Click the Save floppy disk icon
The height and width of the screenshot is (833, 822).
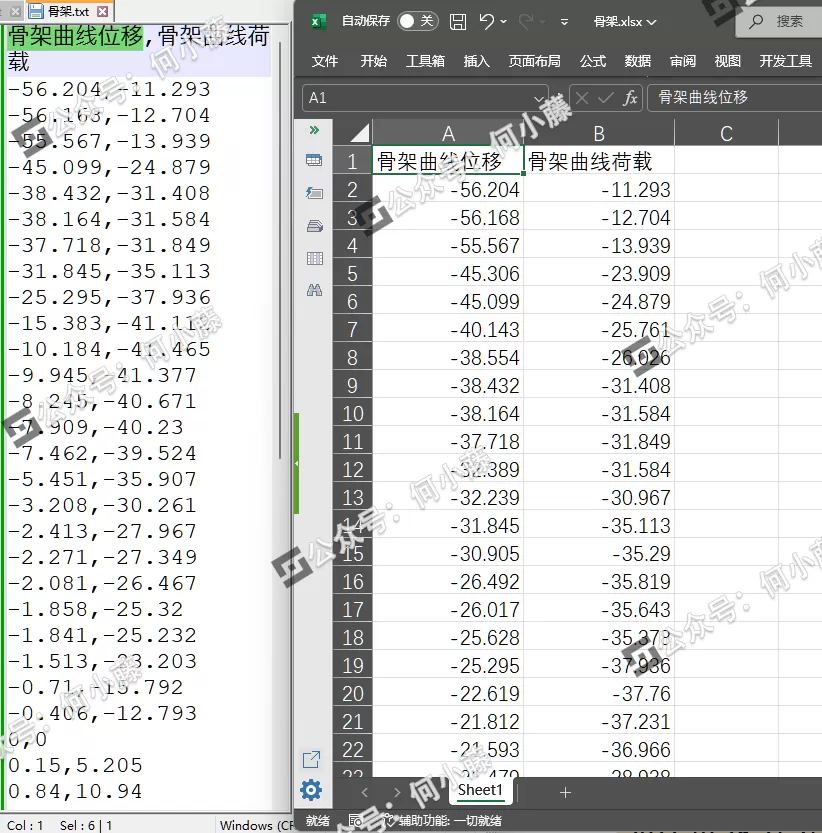[457, 21]
